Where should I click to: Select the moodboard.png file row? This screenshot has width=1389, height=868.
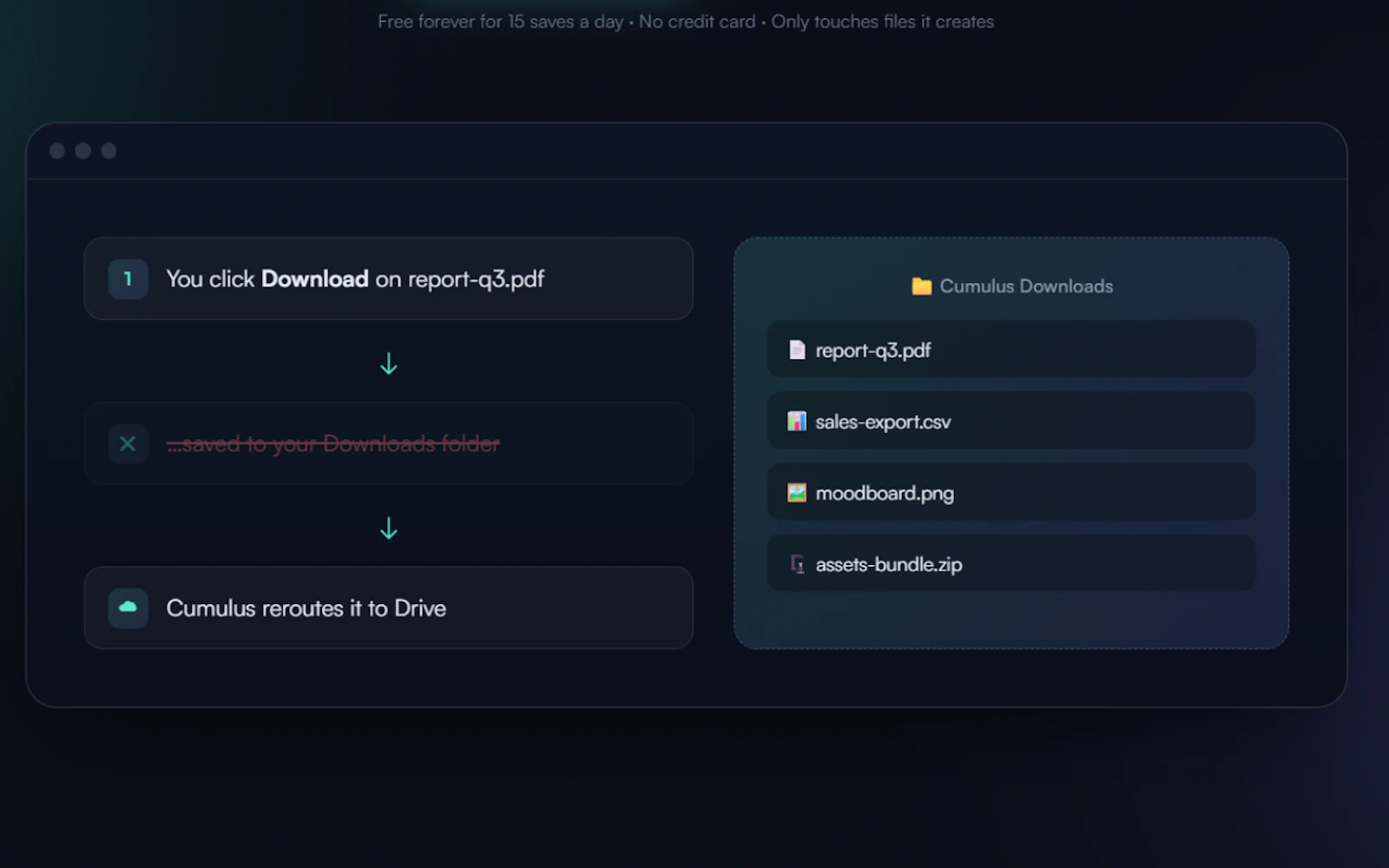pos(1011,492)
